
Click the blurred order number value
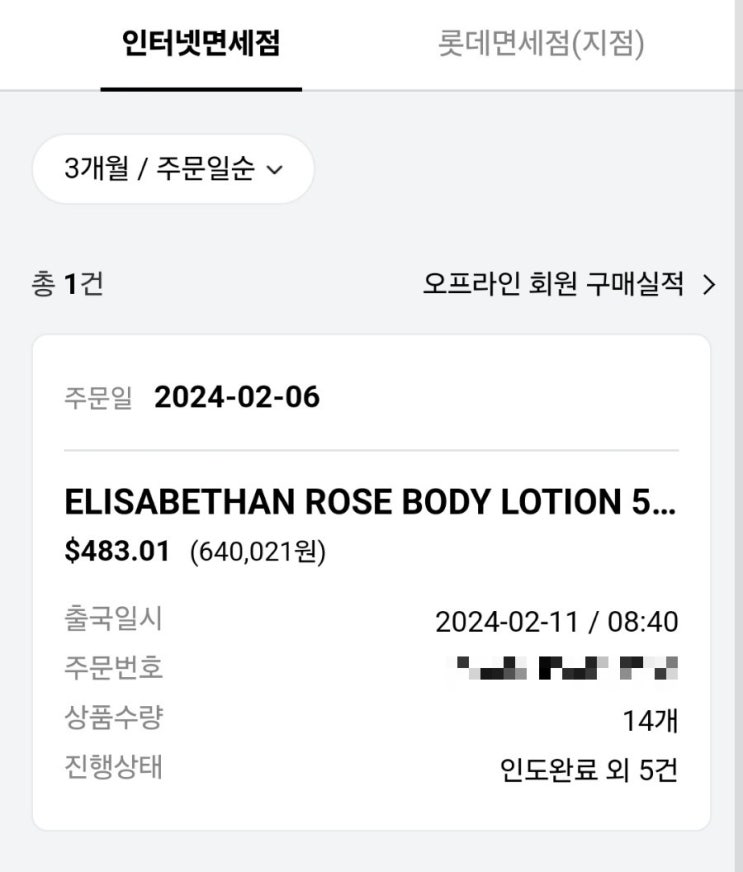tap(567, 667)
